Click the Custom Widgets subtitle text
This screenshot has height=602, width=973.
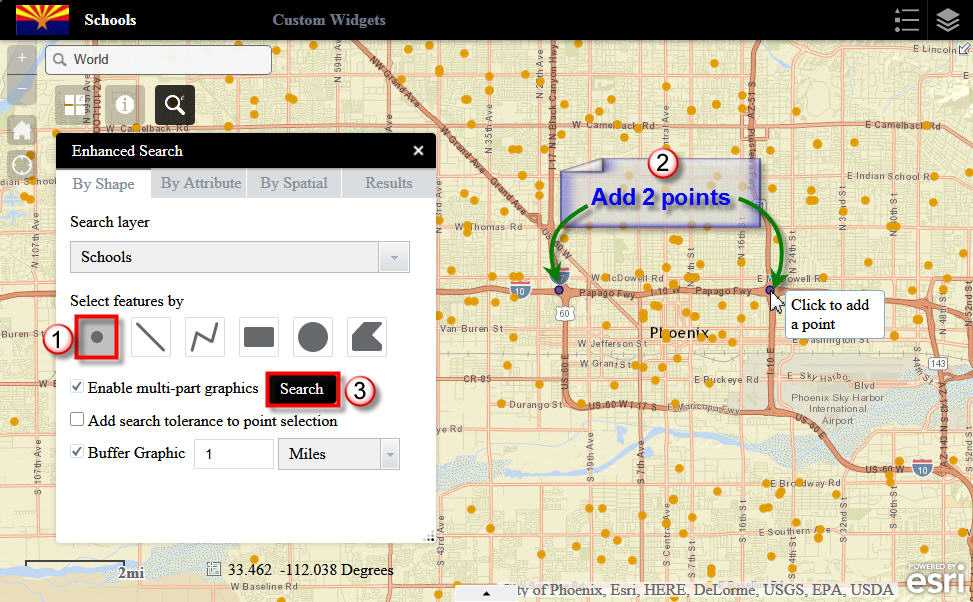[x=329, y=20]
